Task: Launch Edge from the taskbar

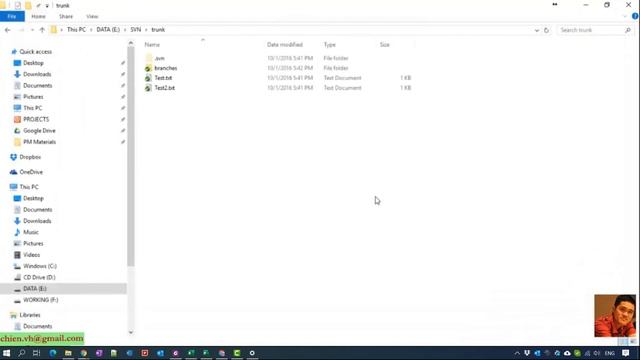Action: point(53,353)
